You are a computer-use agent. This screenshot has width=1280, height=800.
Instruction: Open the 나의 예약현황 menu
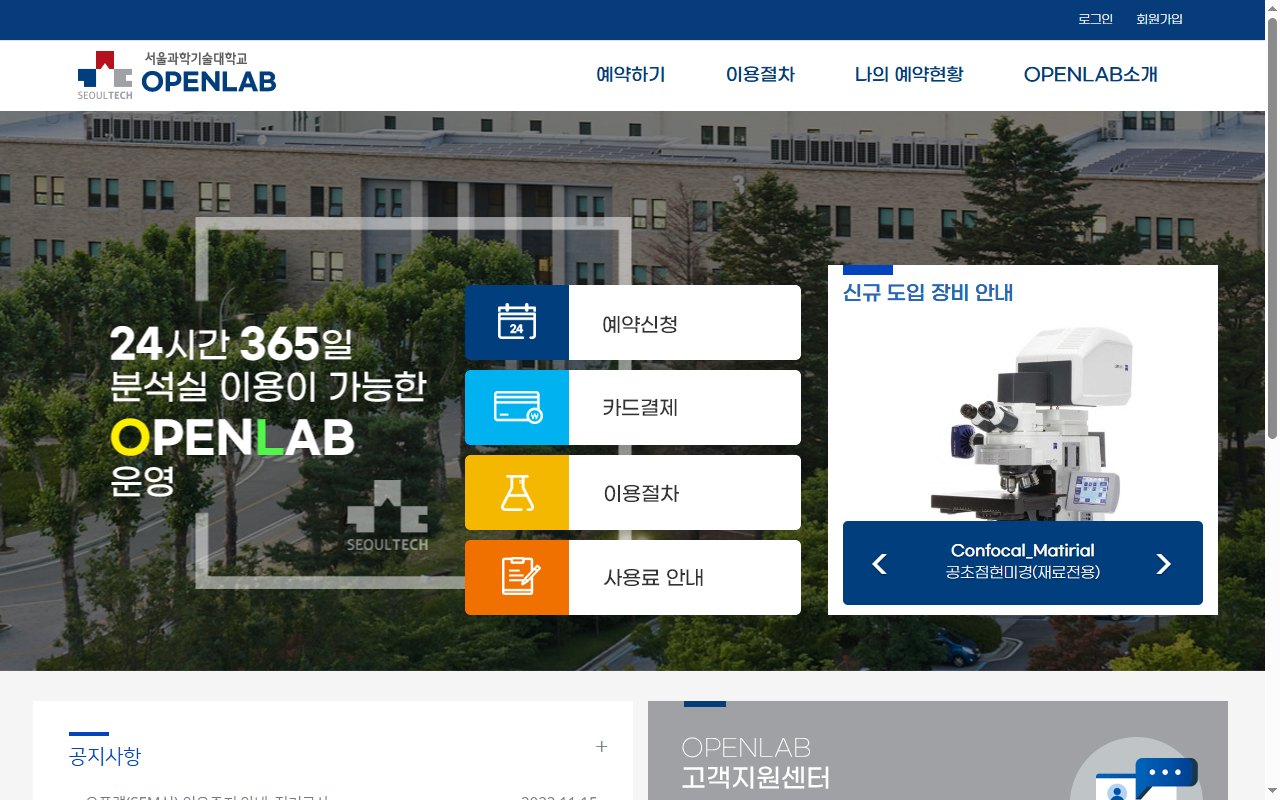(909, 74)
